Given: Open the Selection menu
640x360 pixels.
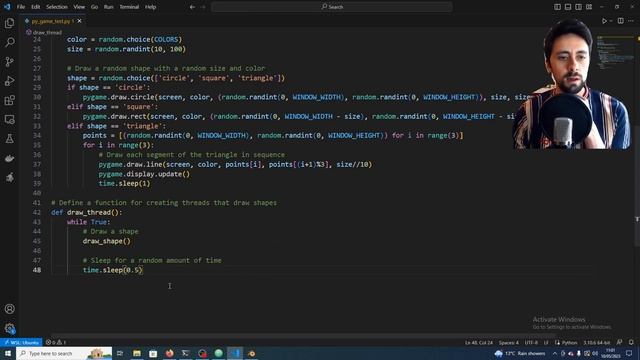Looking at the screenshot, I should coord(57,7).
